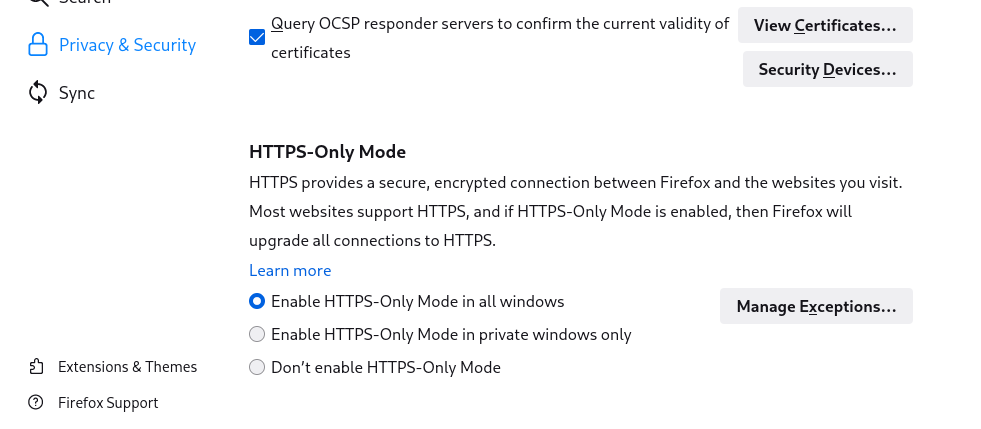Open the Extensions & Themes page label

pos(127,367)
